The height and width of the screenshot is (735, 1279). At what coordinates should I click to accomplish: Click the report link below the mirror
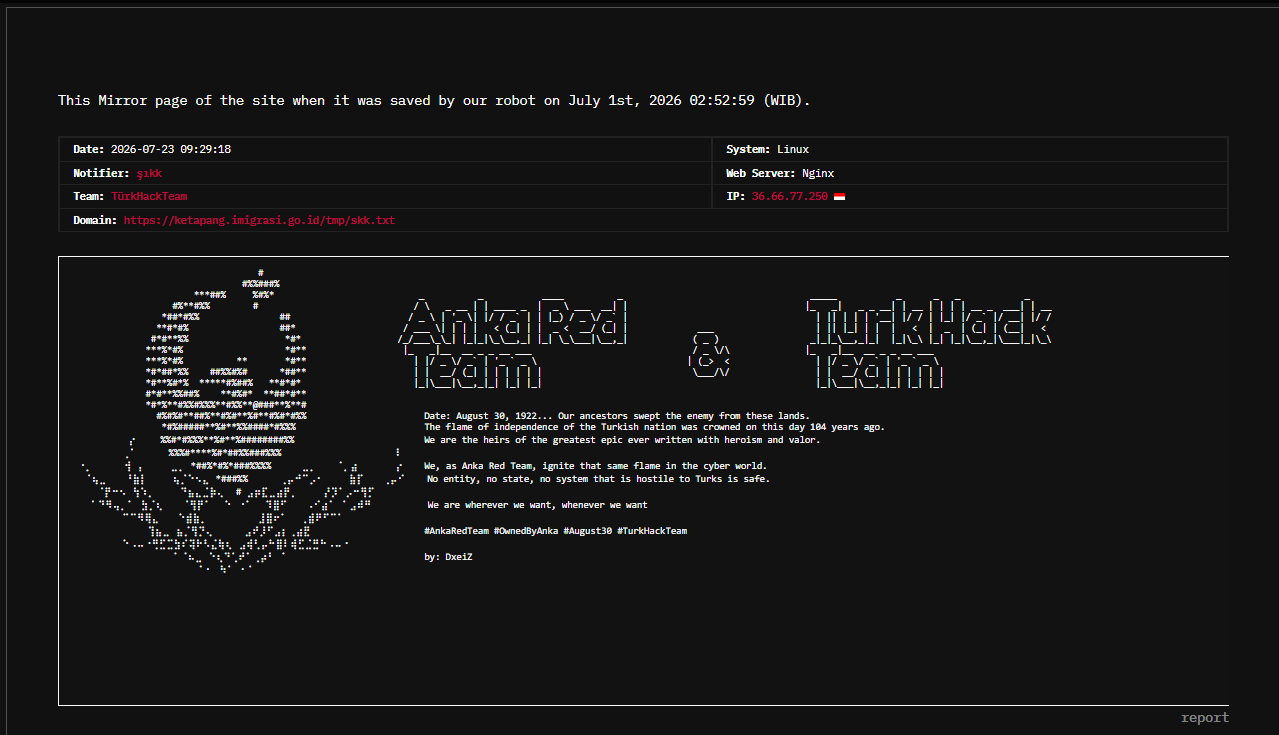click(1205, 718)
